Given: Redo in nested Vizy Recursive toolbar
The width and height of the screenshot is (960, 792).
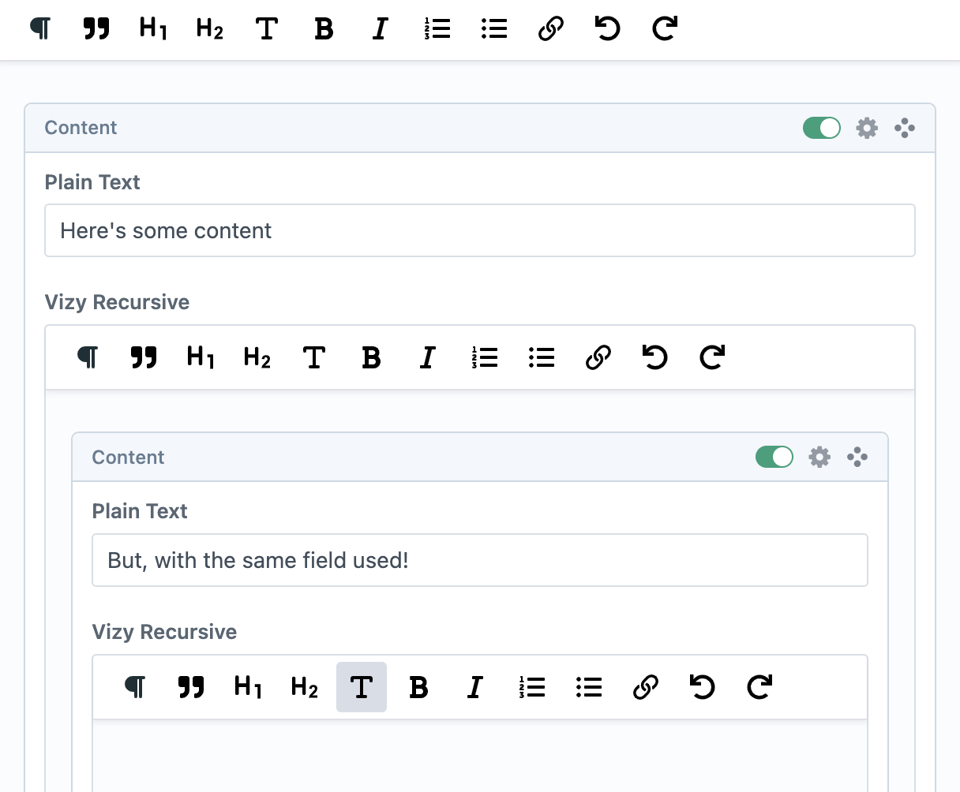Looking at the screenshot, I should [759, 687].
